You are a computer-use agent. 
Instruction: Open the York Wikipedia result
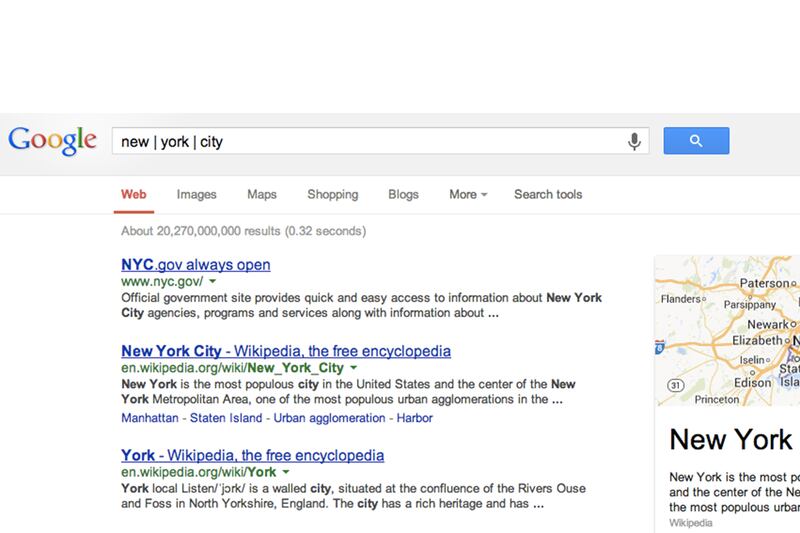pyautogui.click(x=252, y=455)
